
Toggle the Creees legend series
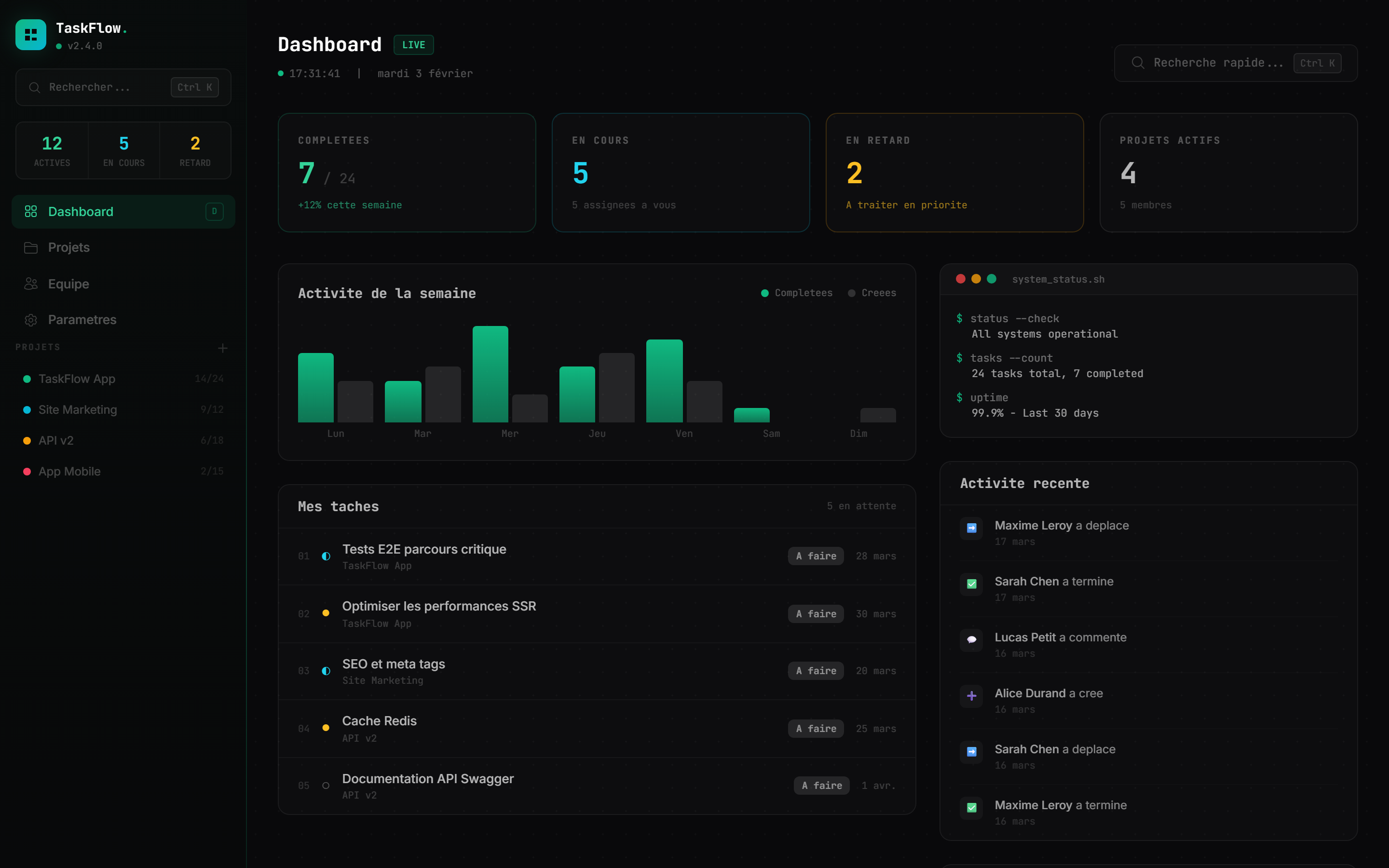click(x=872, y=293)
